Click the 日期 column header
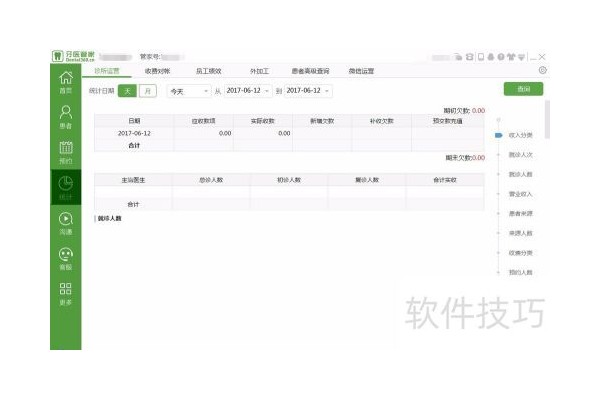The height and width of the screenshot is (400, 600). coord(134,121)
